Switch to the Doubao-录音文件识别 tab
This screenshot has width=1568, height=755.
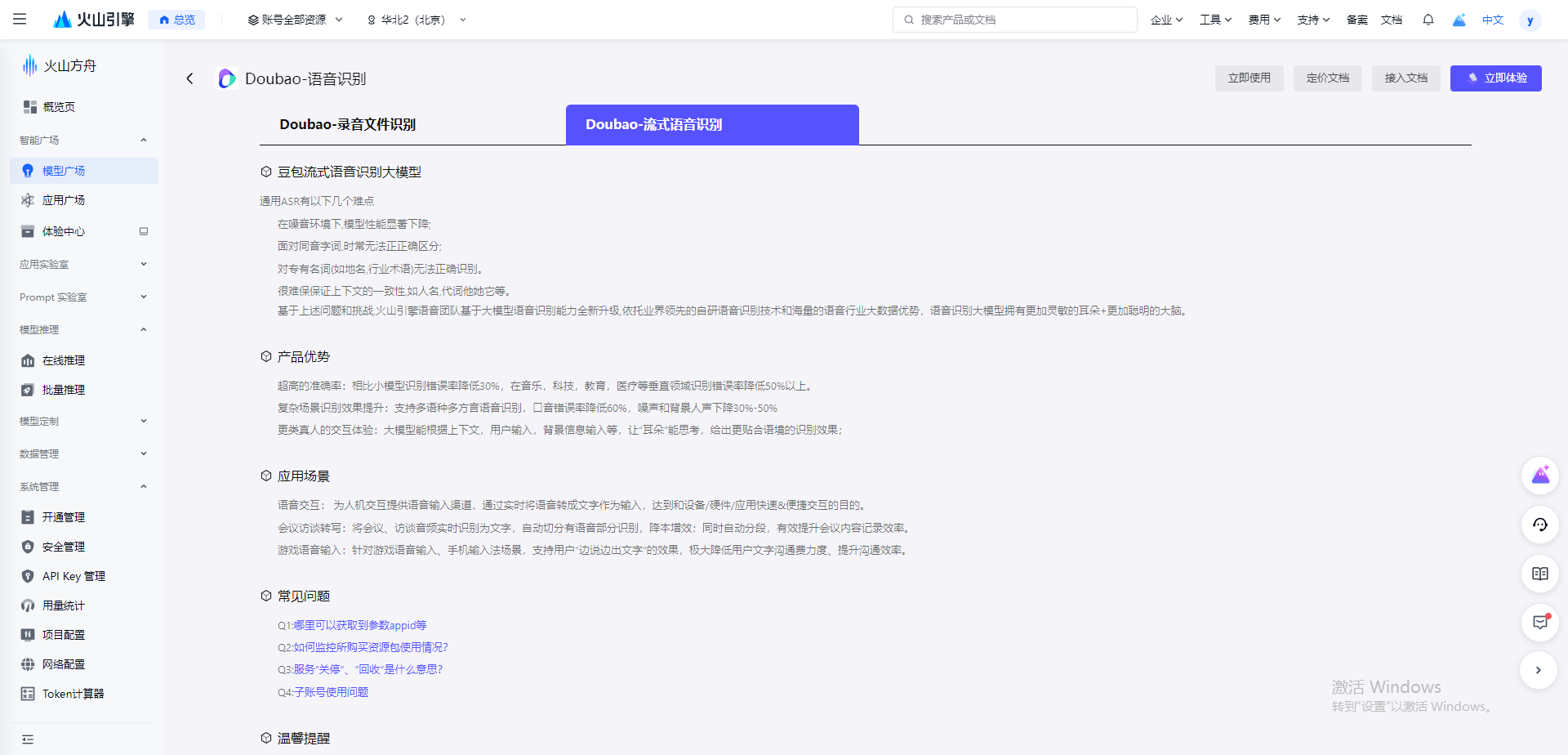[x=348, y=124]
